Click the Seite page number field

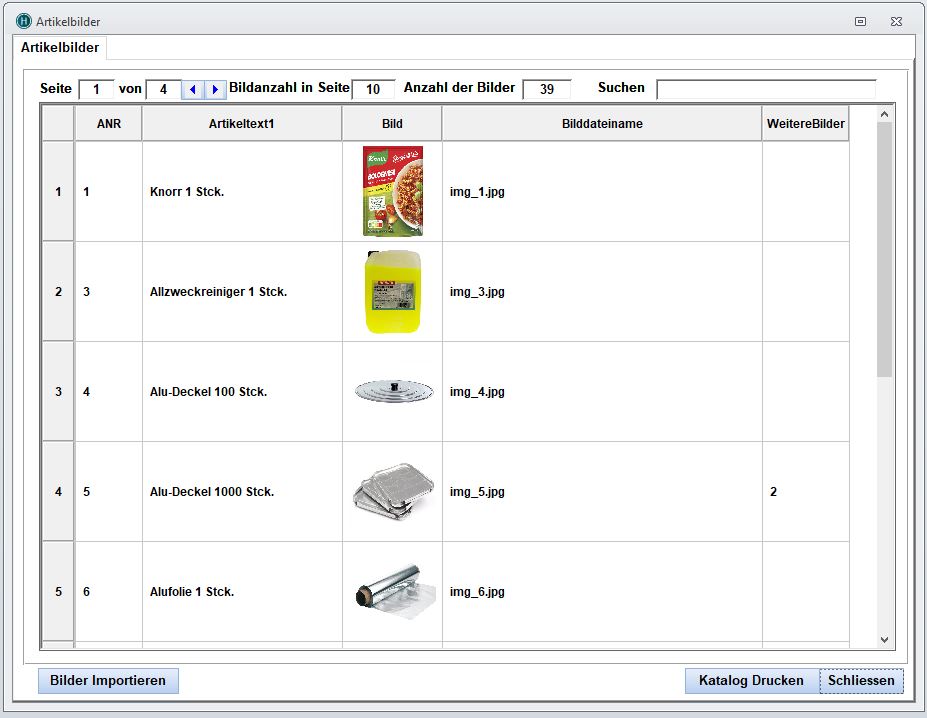coord(96,90)
